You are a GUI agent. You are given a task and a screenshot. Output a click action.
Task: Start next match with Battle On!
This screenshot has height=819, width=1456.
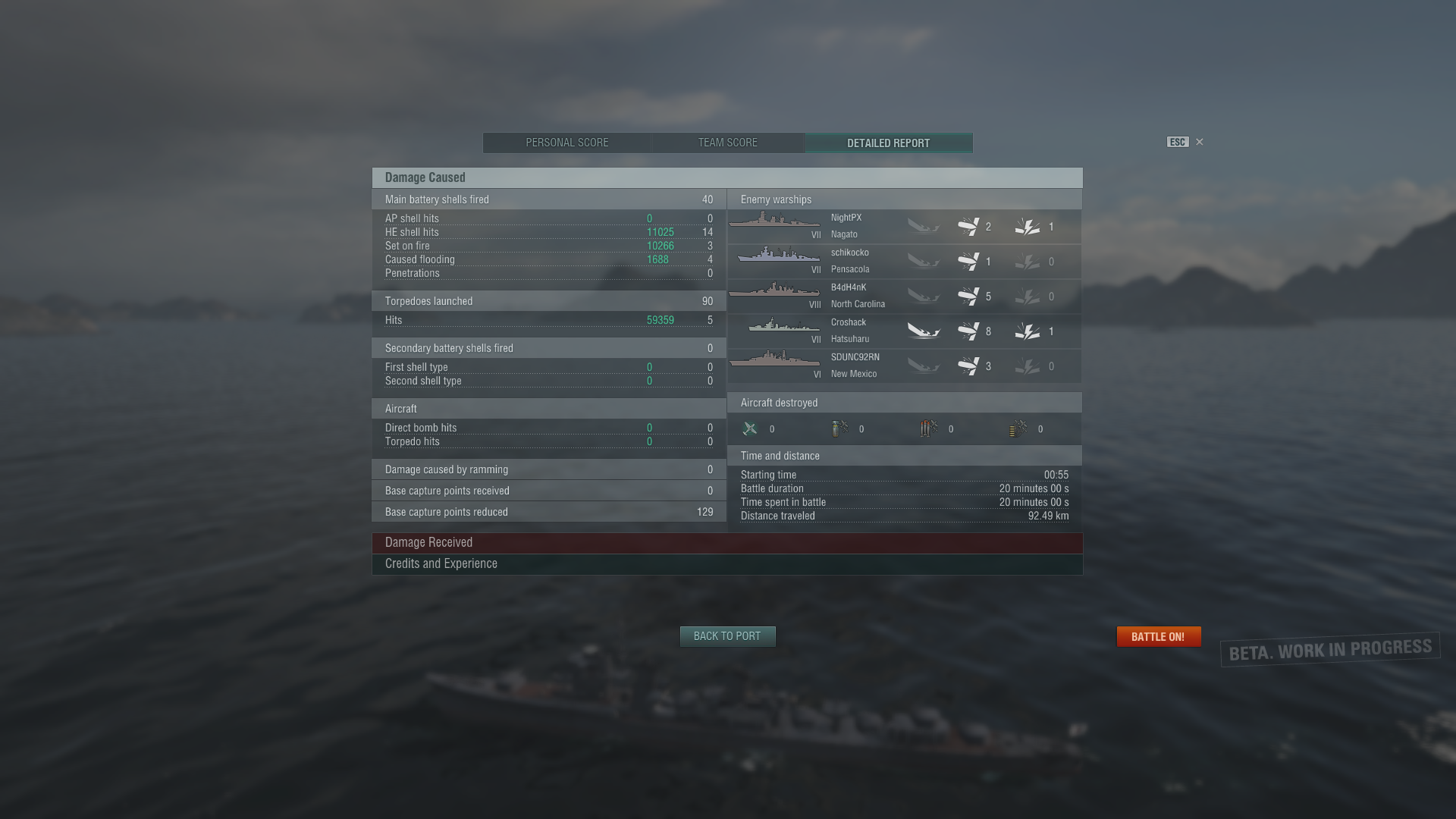pos(1158,636)
